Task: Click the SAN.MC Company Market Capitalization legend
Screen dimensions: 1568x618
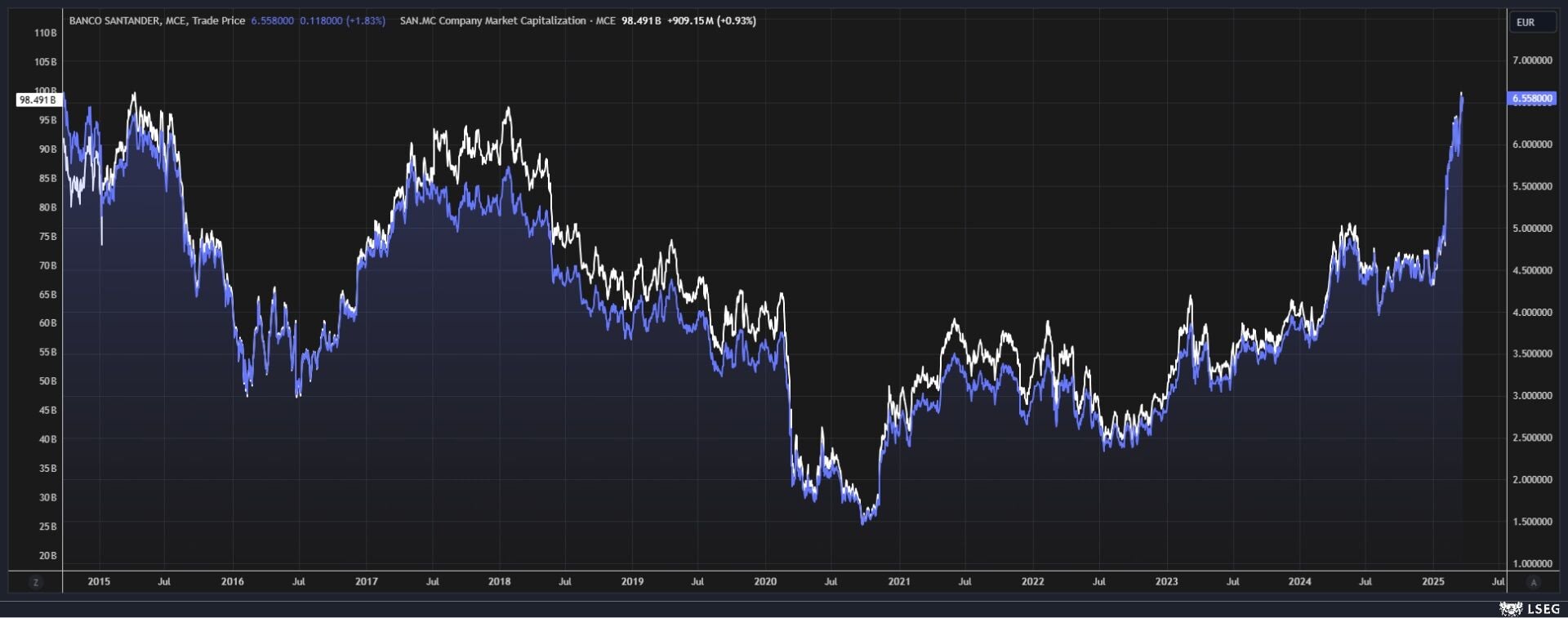Action: tap(507, 20)
